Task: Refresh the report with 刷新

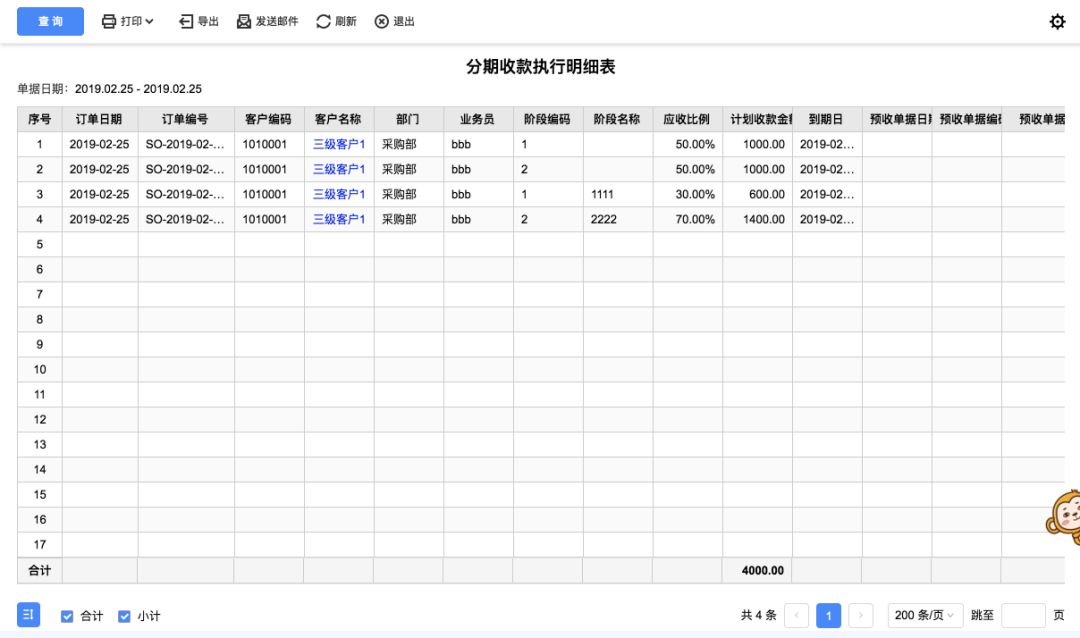Action: pos(323,21)
